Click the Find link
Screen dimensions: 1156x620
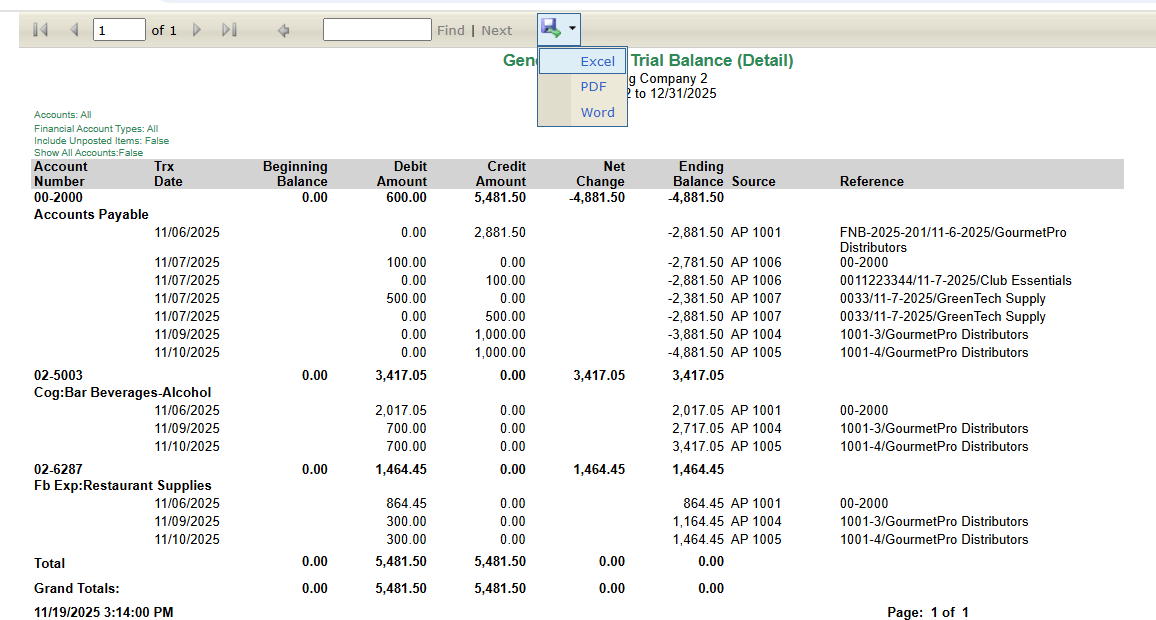(x=451, y=31)
